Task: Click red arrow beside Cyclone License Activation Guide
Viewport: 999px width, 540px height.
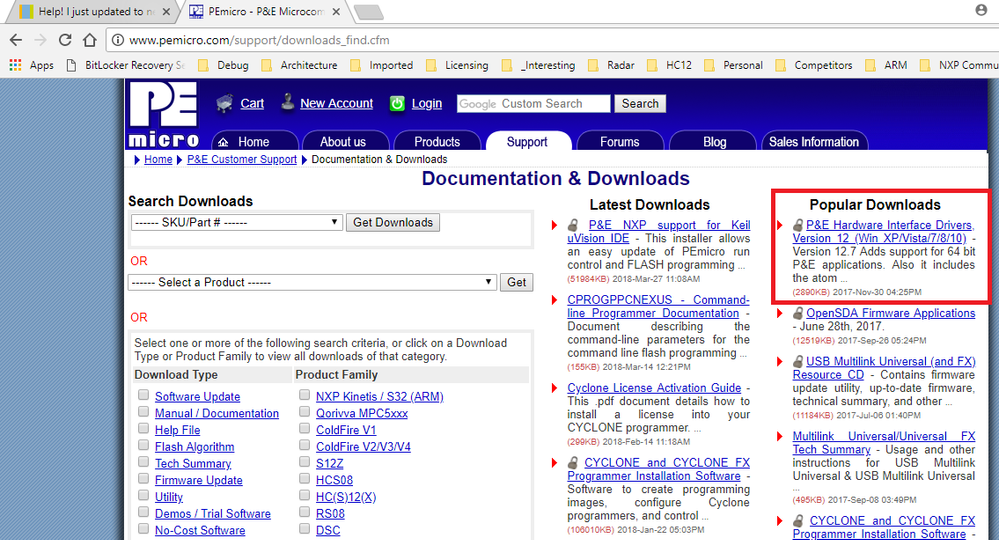Action: click(555, 388)
